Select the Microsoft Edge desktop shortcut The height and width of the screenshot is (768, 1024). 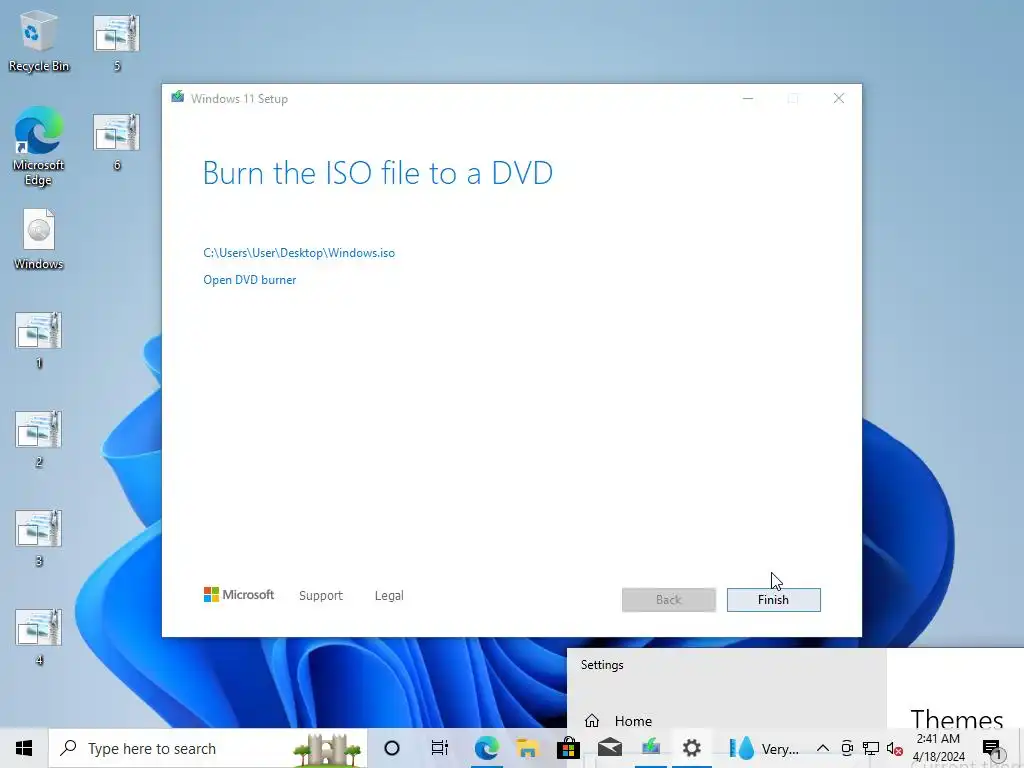[39, 146]
